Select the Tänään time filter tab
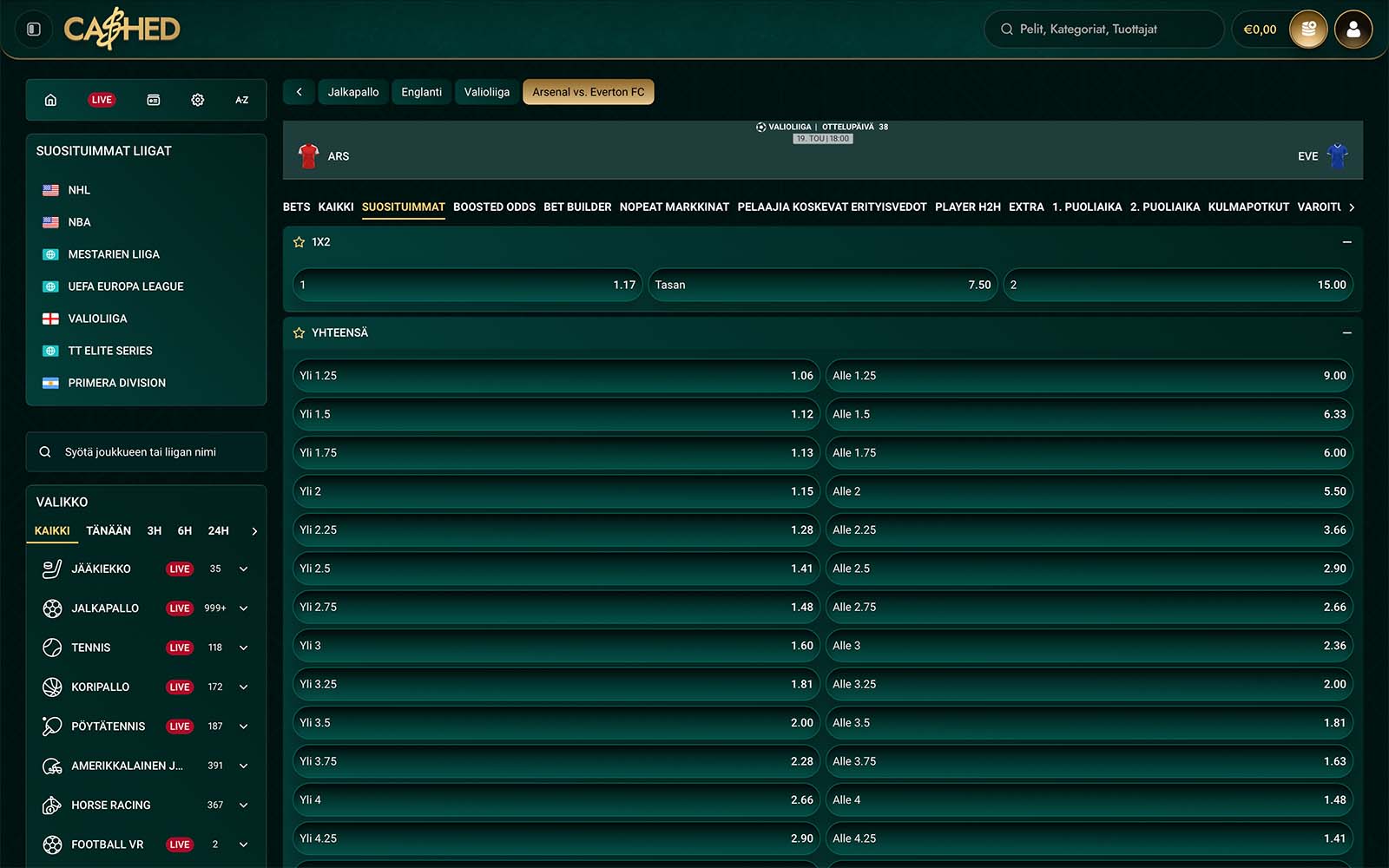This screenshot has width=1389, height=868. point(109,530)
